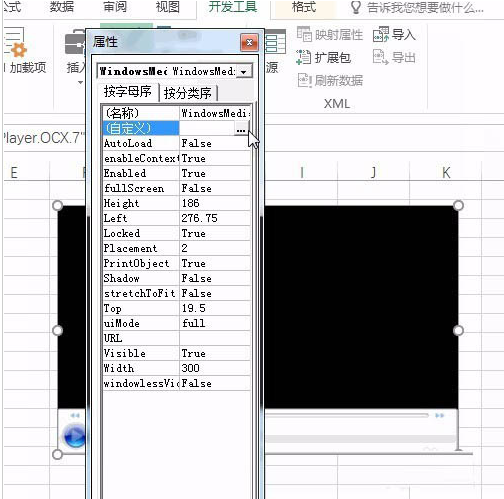Select the windowlessVideo property row
This screenshot has height=499, width=504.
pyautogui.click(x=176, y=383)
